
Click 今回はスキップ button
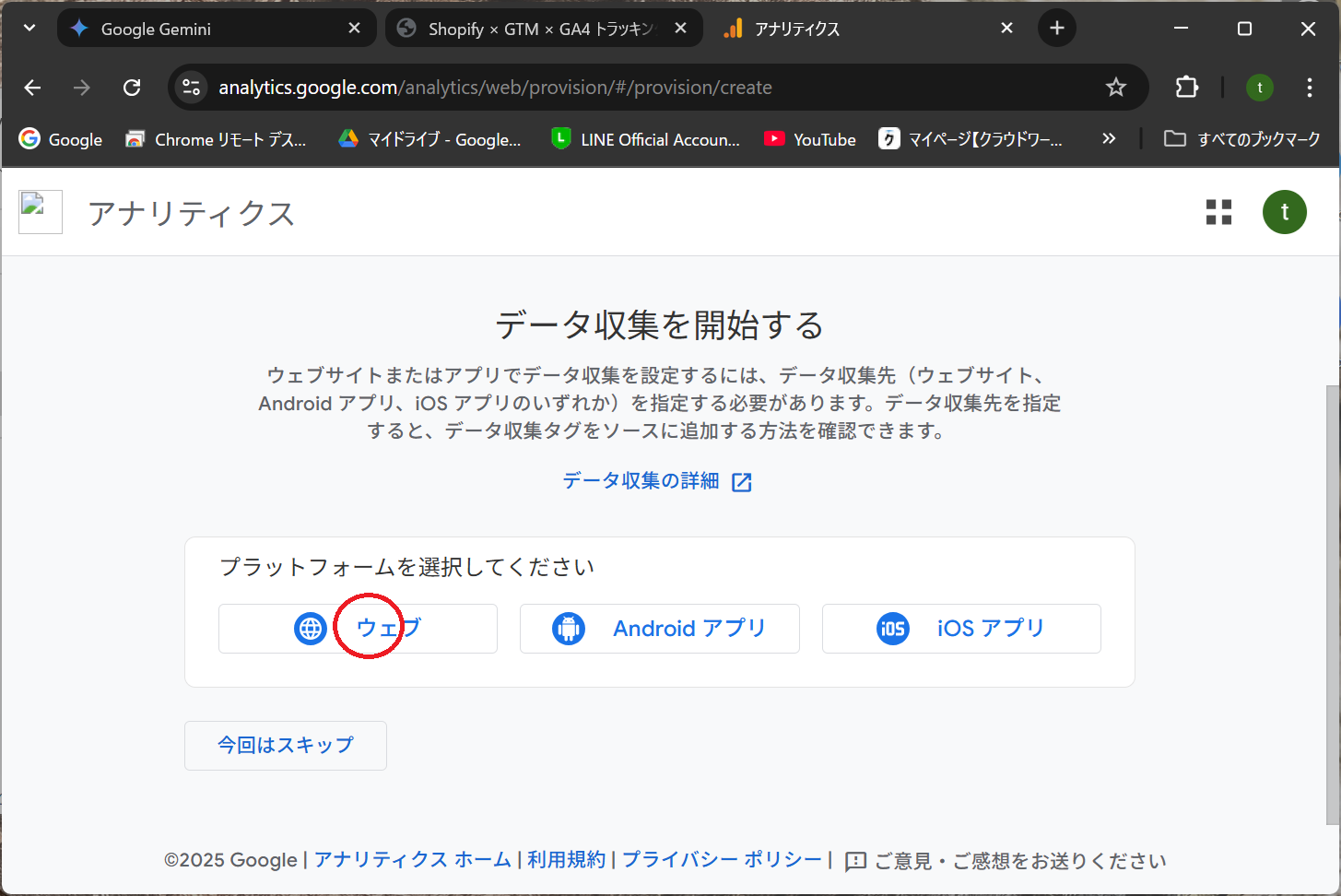[x=286, y=746]
